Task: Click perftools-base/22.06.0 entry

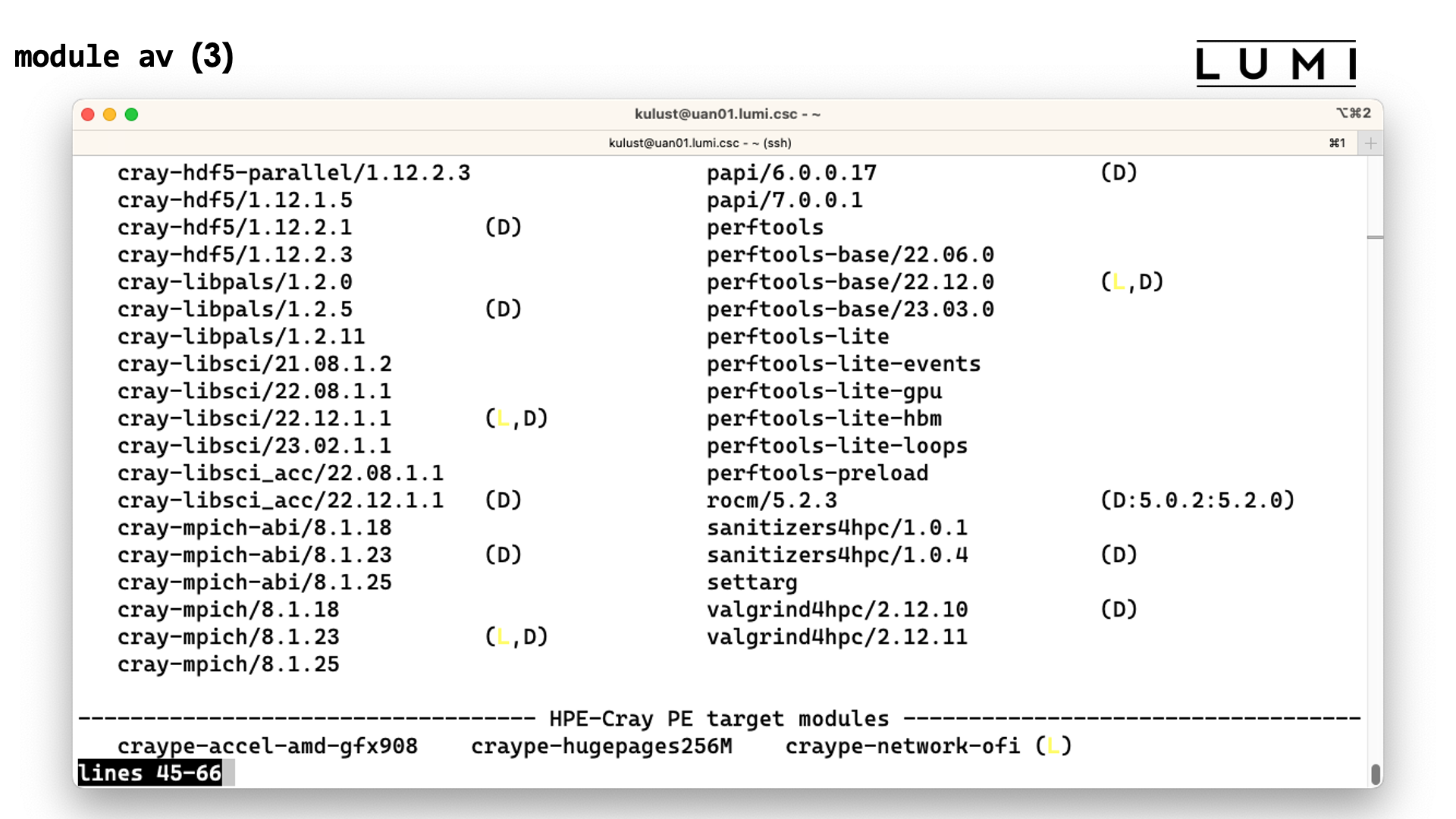Action: (x=851, y=255)
